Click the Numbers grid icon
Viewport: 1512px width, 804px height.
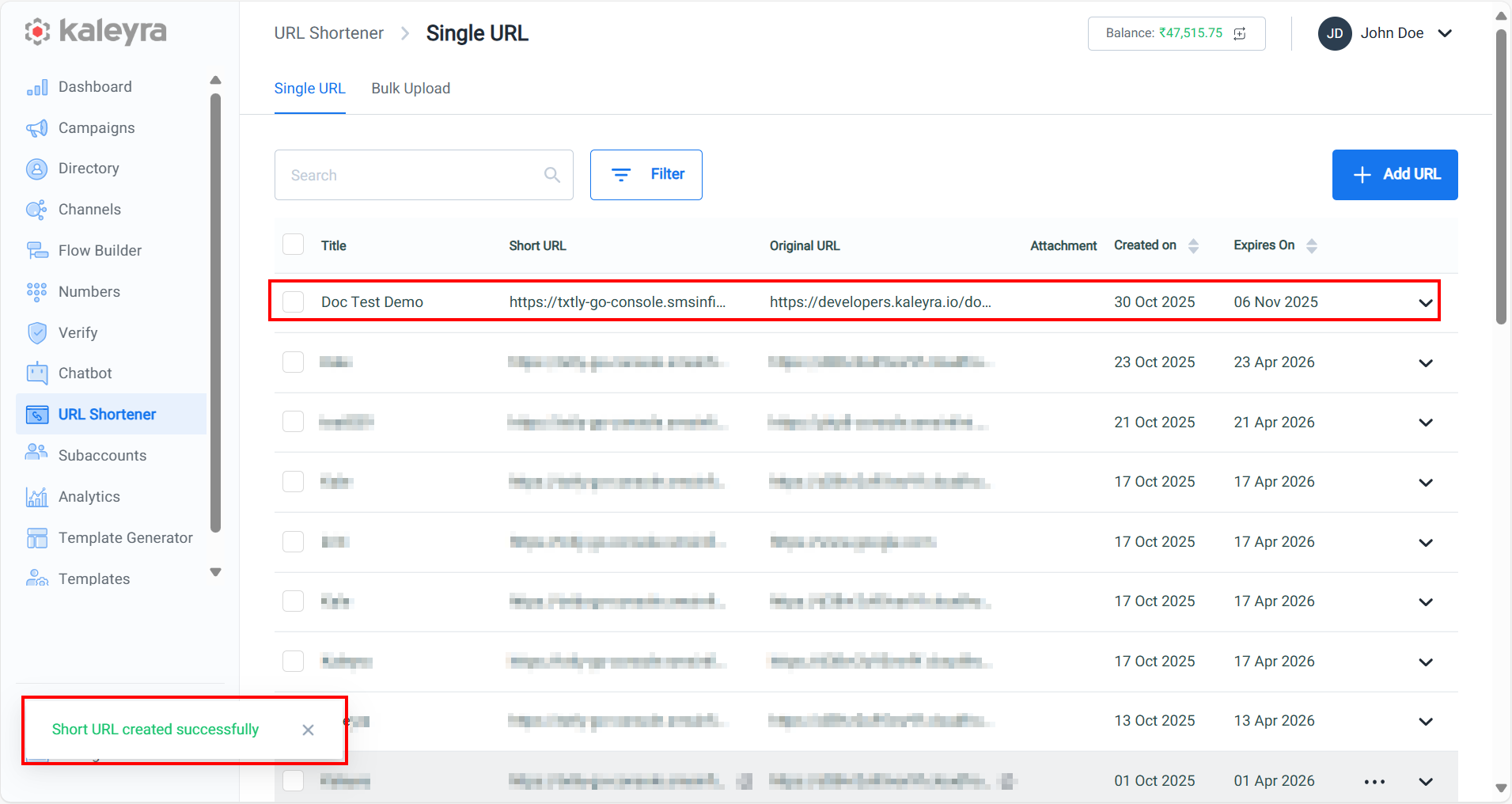click(37, 292)
